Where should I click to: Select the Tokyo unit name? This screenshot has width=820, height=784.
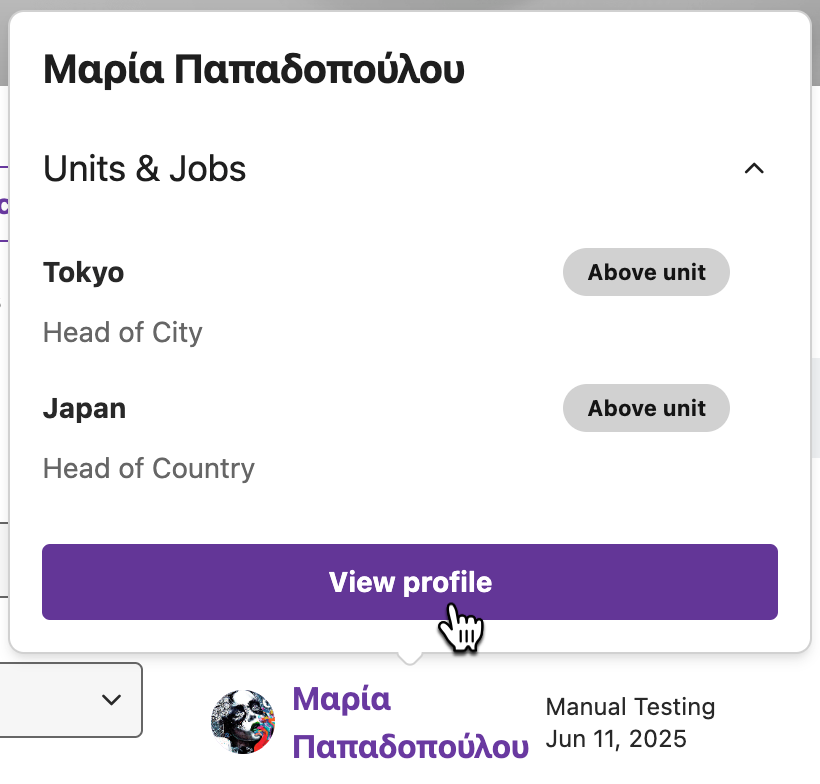(84, 273)
